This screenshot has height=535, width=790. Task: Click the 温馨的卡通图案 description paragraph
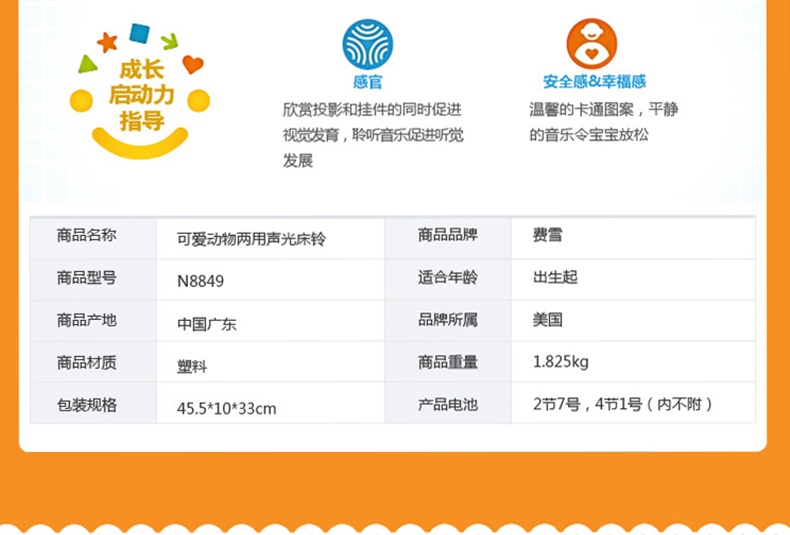pyautogui.click(x=603, y=122)
